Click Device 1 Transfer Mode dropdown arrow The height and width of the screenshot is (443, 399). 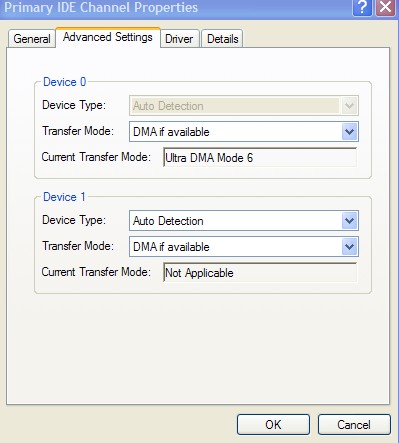click(x=350, y=247)
